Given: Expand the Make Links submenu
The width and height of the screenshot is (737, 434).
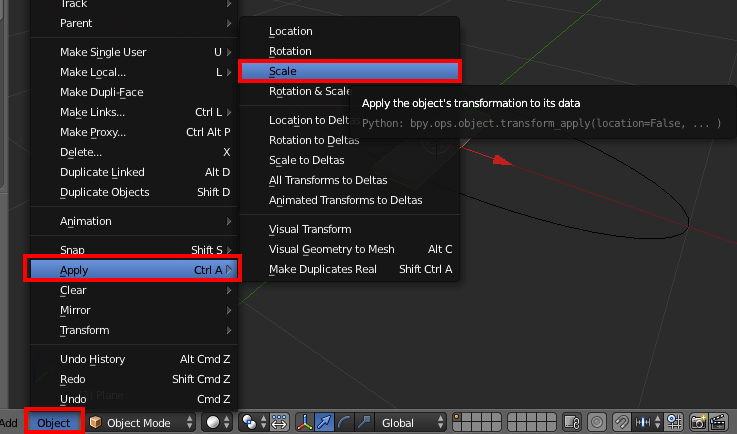Looking at the screenshot, I should tap(133, 112).
